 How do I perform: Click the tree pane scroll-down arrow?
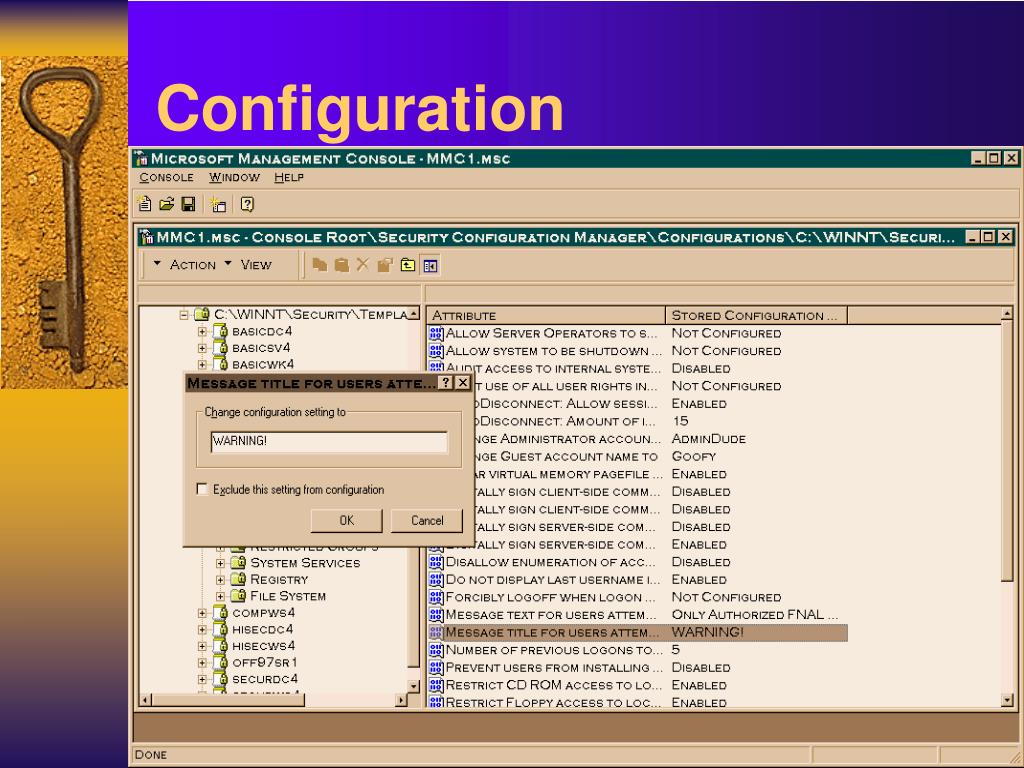[x=413, y=686]
